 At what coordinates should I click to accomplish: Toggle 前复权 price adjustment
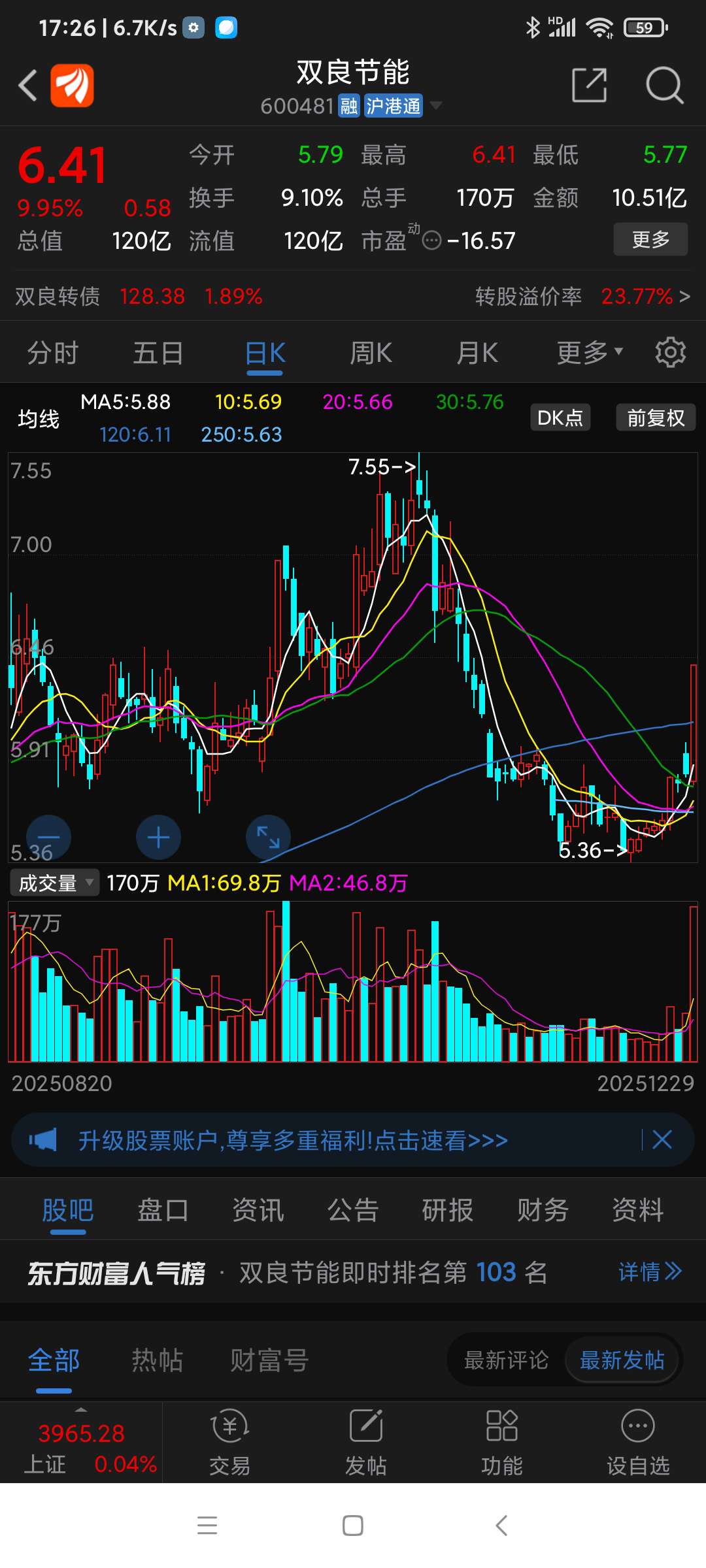tap(656, 417)
